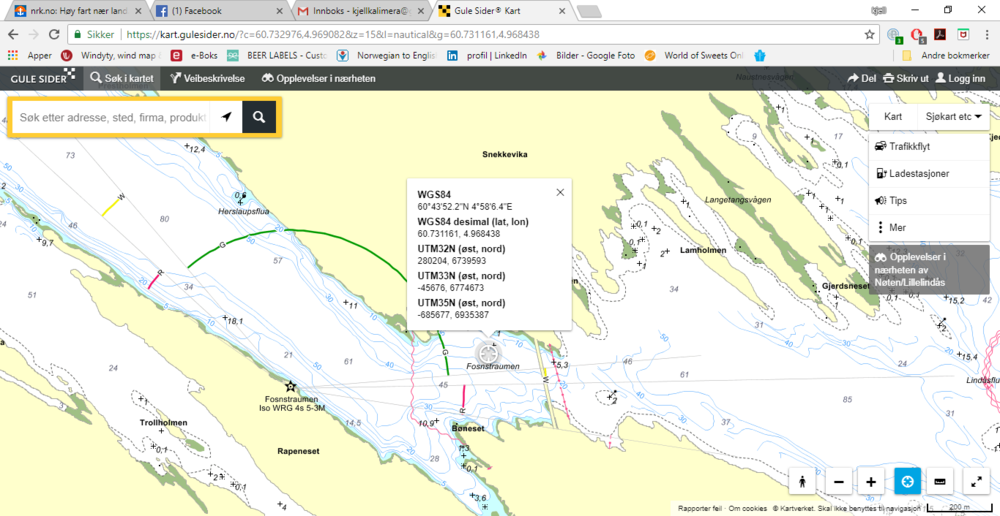Switch to nrk.no Høy fart tab
Screen dimensions: 1000x516
coord(76,11)
